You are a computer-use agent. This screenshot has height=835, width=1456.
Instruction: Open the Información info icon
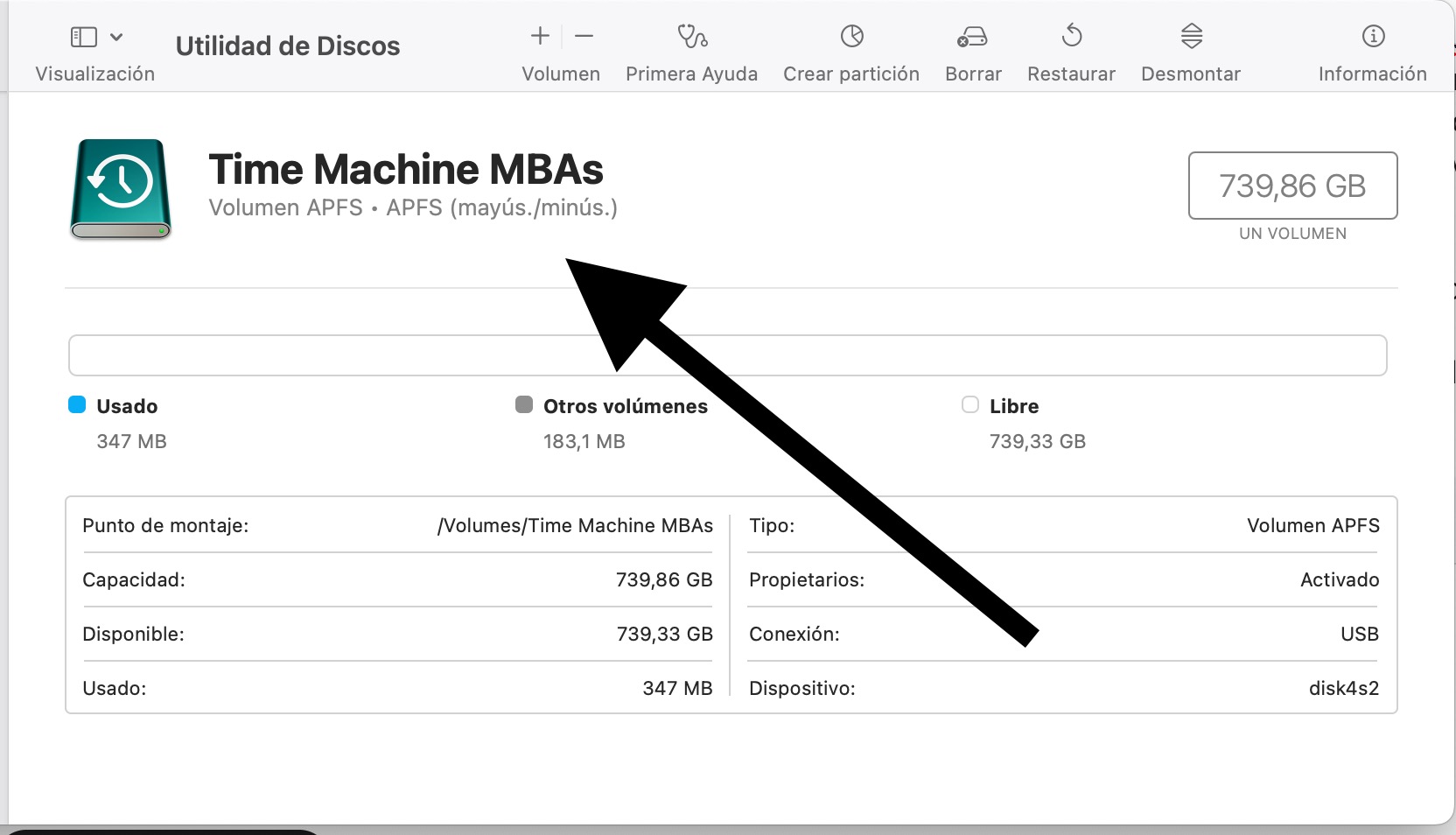(1373, 36)
